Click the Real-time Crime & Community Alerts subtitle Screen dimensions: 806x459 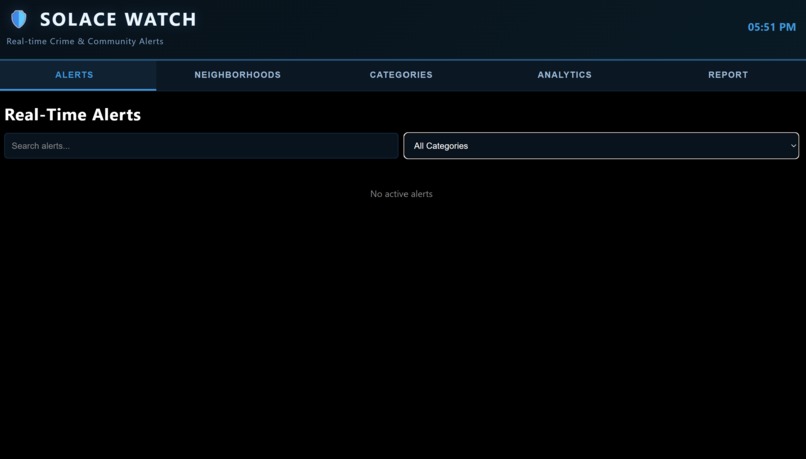[85, 41]
